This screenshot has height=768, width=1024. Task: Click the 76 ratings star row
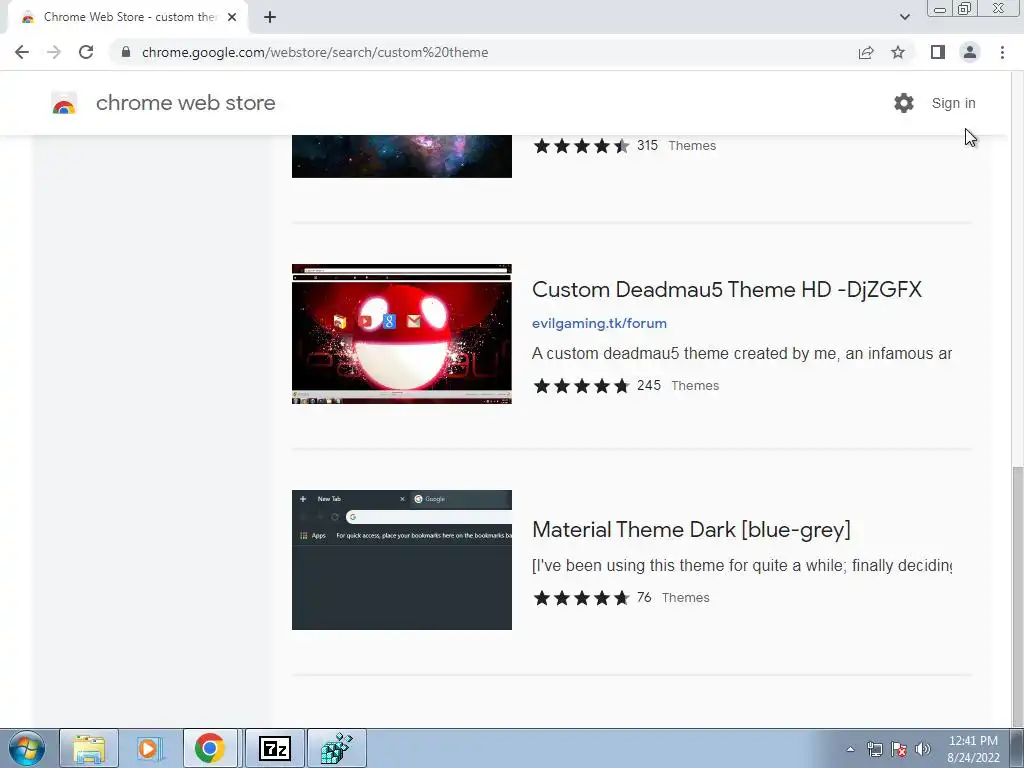pyautogui.click(x=581, y=598)
